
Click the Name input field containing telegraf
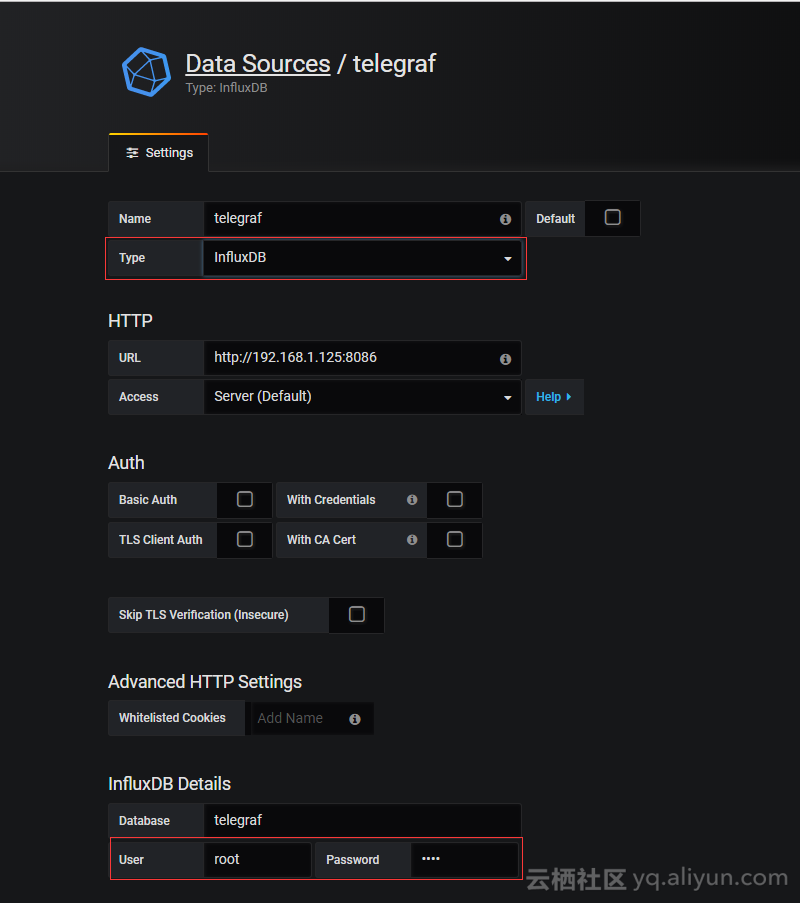tap(362, 219)
